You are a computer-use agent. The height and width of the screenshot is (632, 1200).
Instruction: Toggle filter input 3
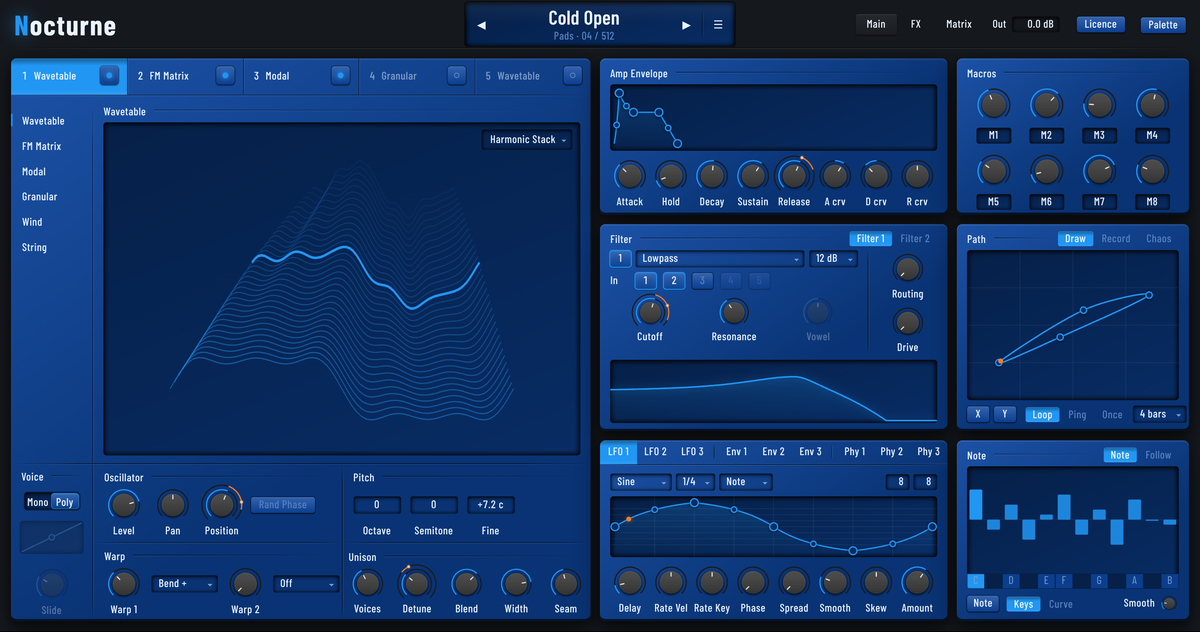[703, 281]
